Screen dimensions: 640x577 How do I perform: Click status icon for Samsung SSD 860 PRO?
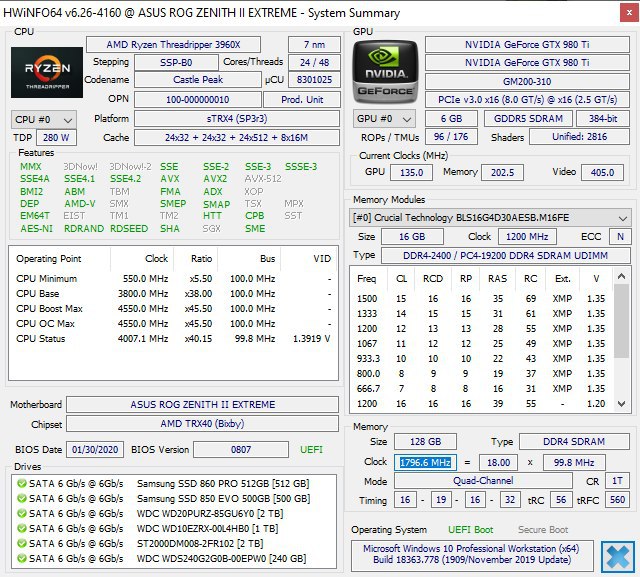pyautogui.click(x=22, y=484)
